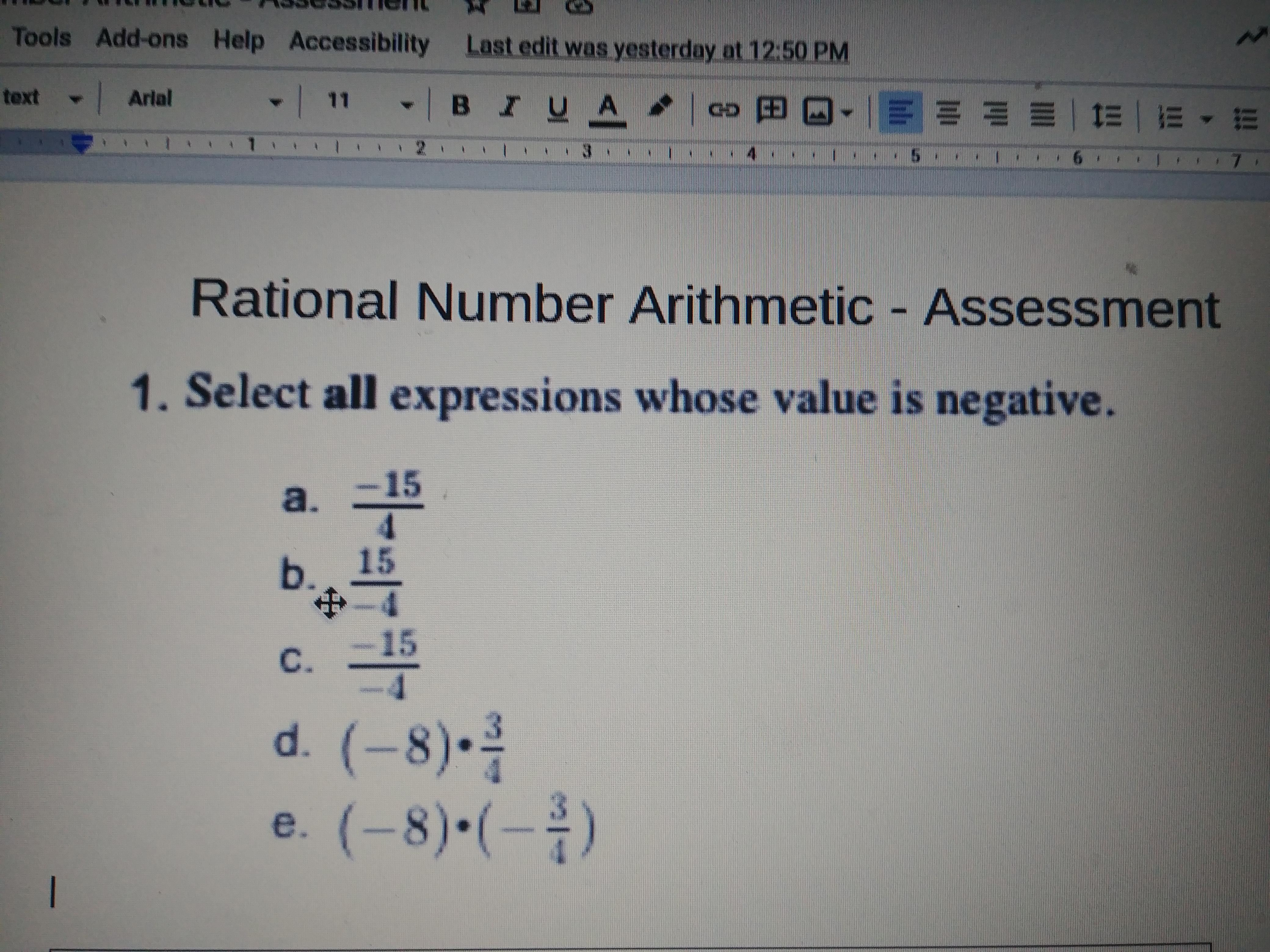Click the add comment icon
This screenshot has width=1270, height=952.
click(x=772, y=108)
